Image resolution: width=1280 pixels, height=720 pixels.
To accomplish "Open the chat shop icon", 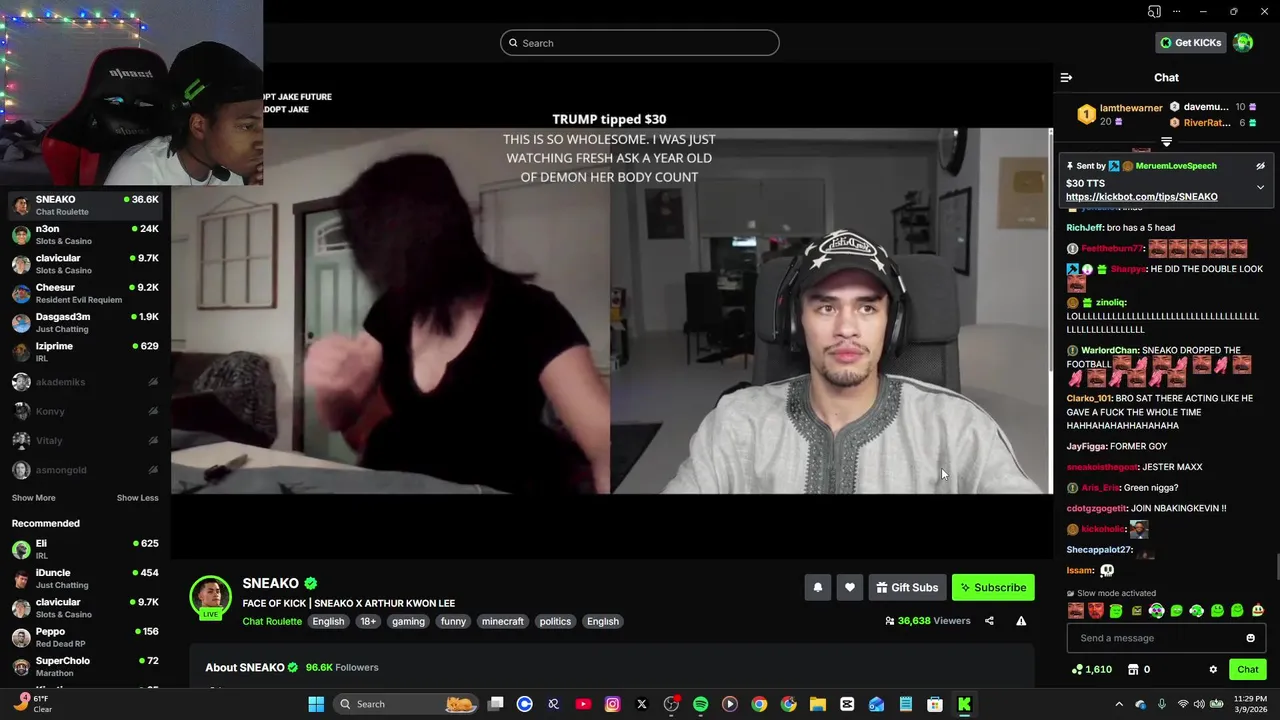I will tap(1133, 669).
